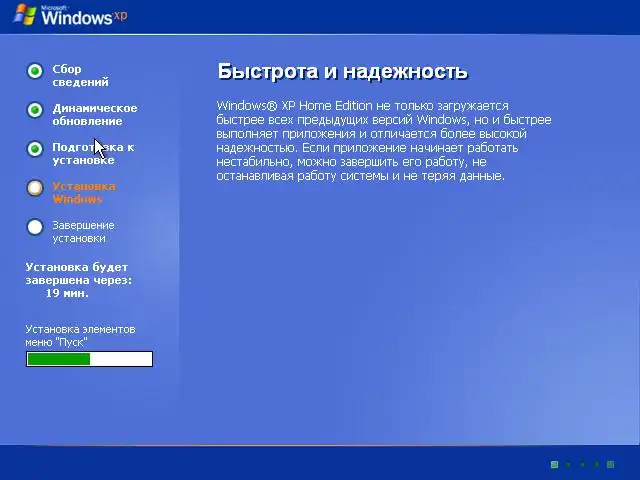Click the green indicator beside Динамическое обновление
The width and height of the screenshot is (640, 480).
coord(35,110)
